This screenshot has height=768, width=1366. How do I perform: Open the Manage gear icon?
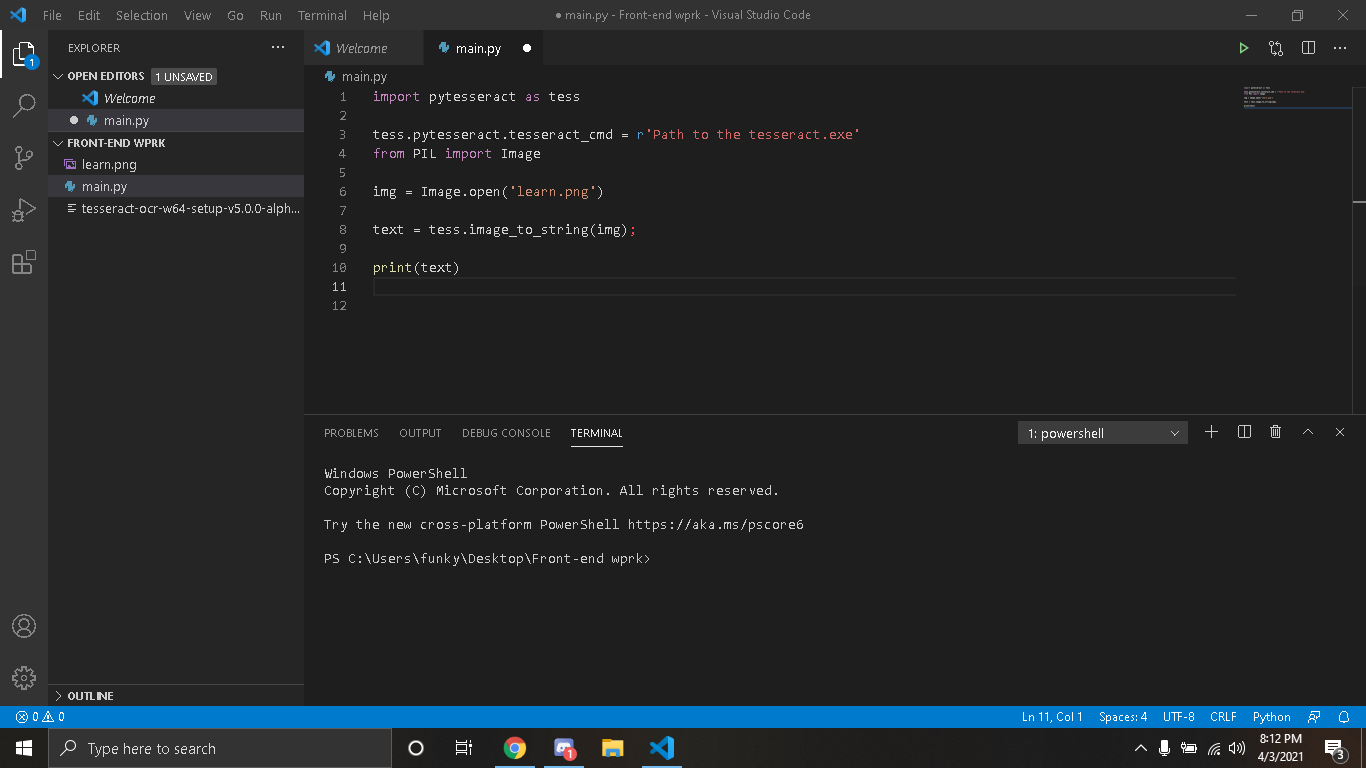24,677
